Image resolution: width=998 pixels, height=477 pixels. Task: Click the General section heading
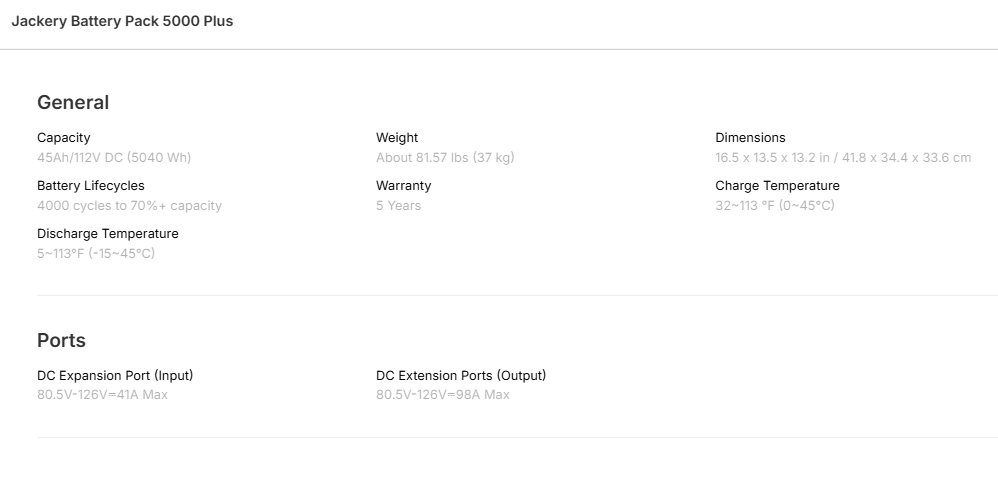tap(73, 102)
